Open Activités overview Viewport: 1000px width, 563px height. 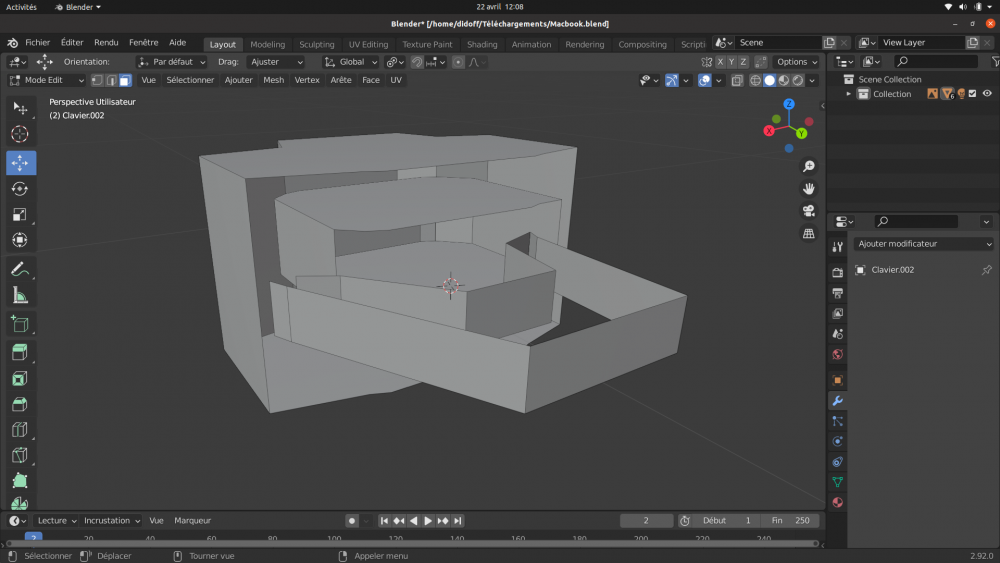point(21,7)
